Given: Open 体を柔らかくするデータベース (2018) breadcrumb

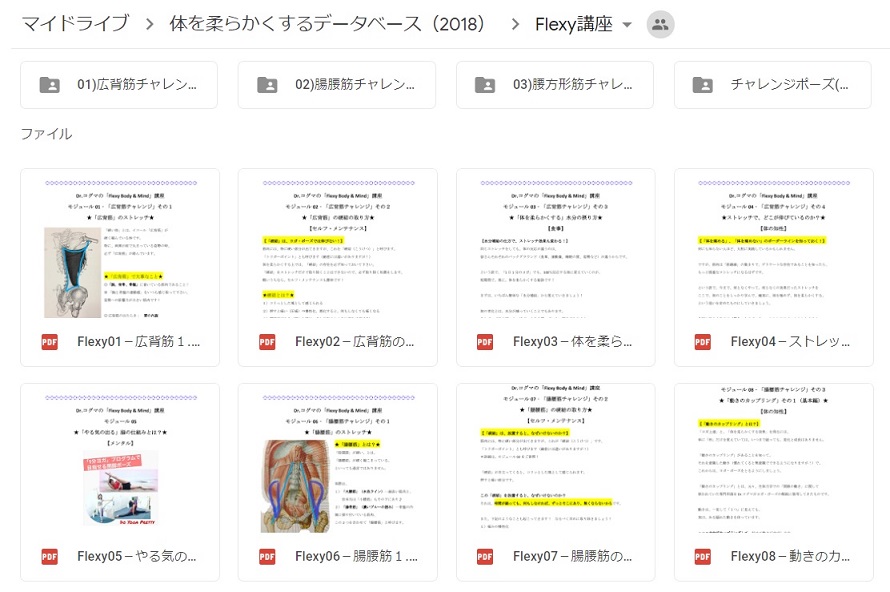Looking at the screenshot, I should pos(327,24).
